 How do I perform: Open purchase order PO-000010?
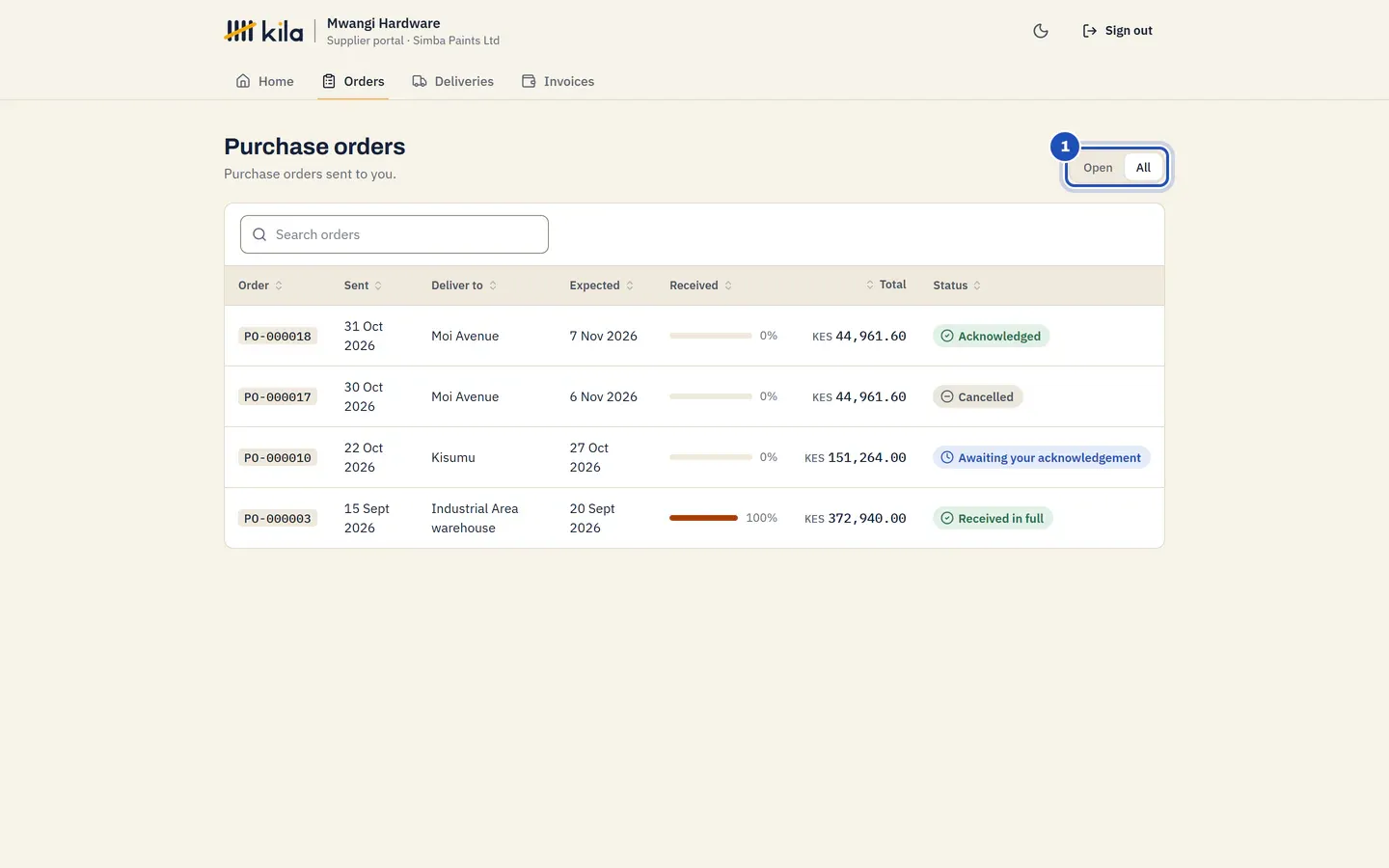[x=278, y=458]
